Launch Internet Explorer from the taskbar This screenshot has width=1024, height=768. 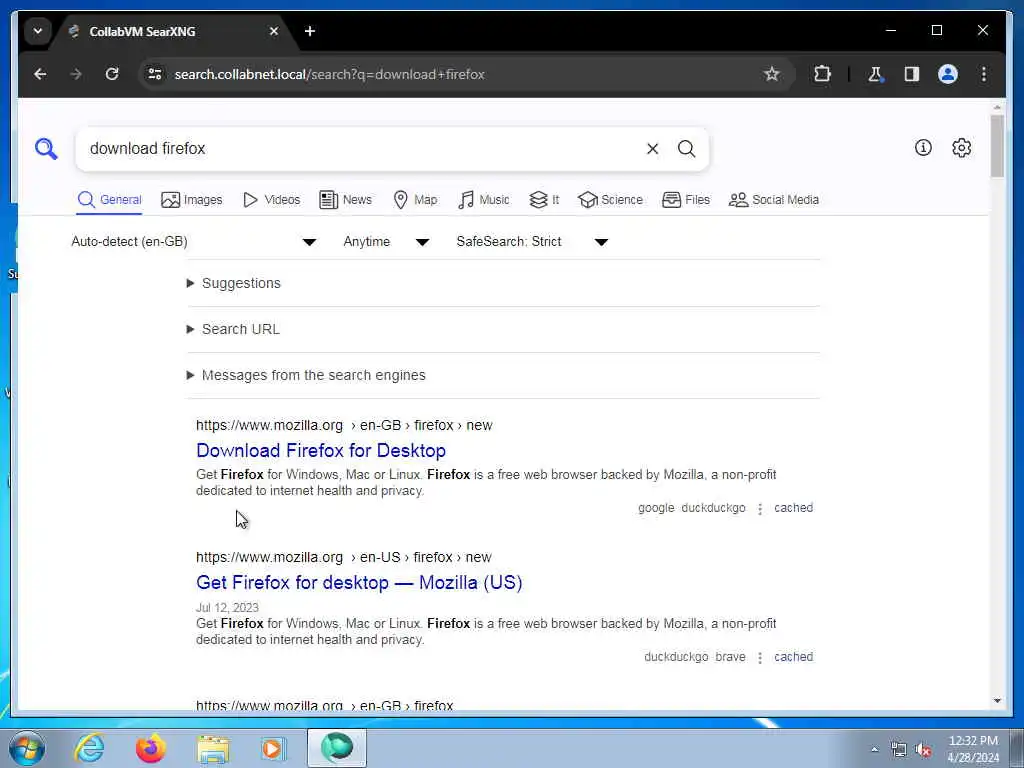89,748
